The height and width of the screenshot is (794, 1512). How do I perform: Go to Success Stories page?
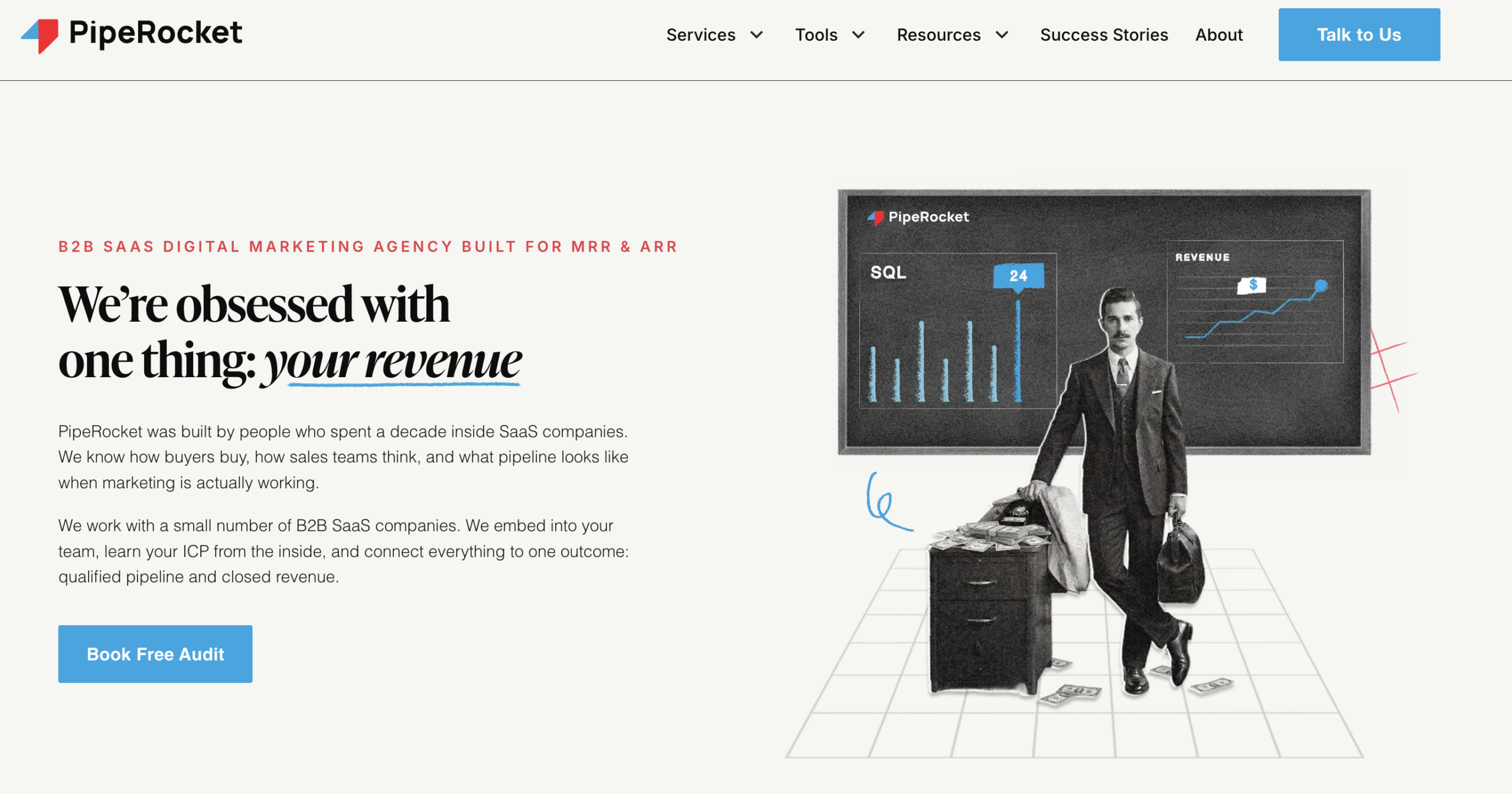pyautogui.click(x=1104, y=35)
